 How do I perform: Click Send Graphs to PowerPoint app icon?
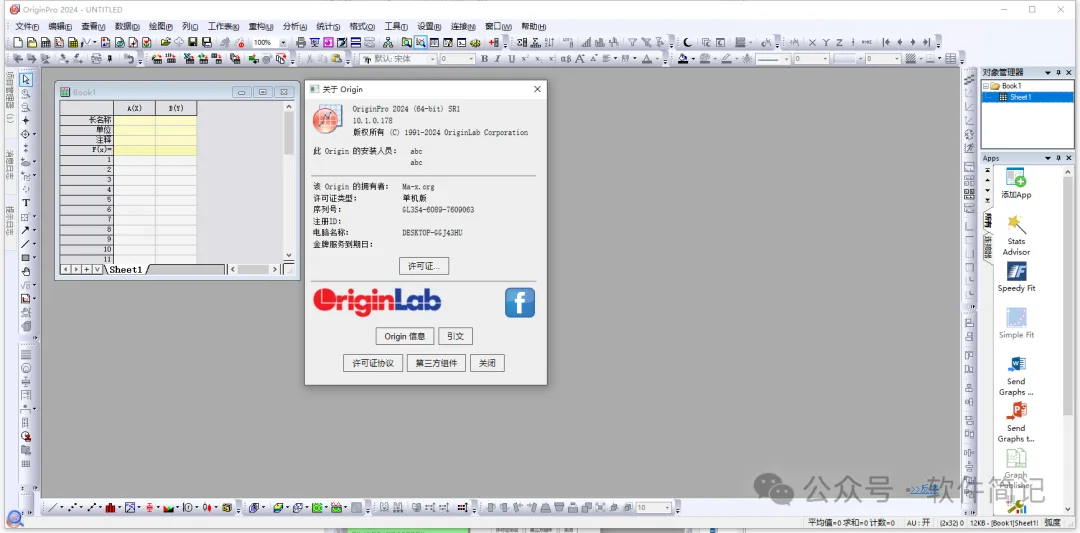[x=1016, y=423]
